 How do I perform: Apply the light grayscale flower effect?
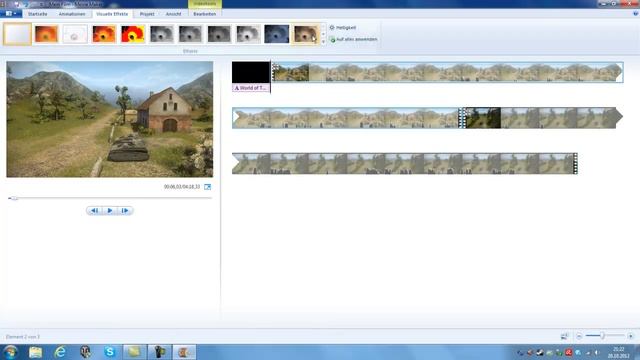coord(248,34)
